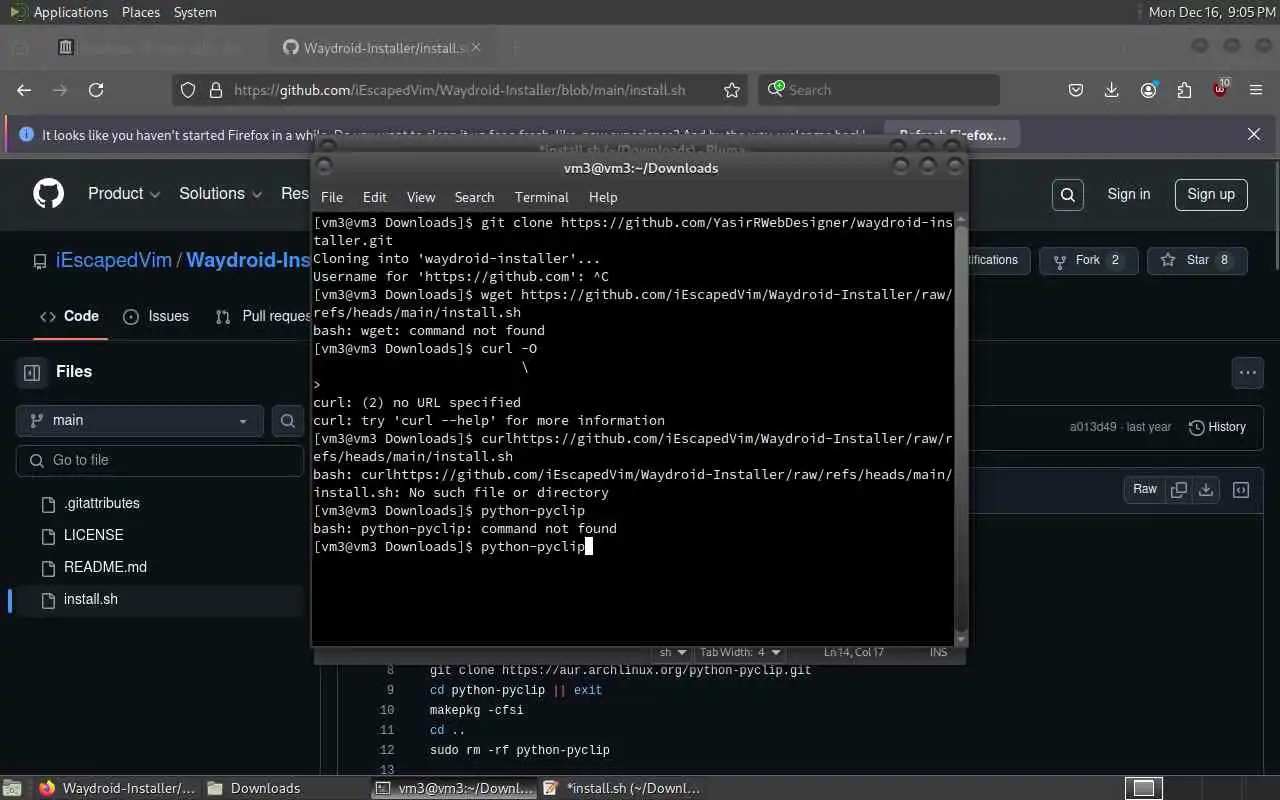1280x800 pixels.
Task: Click the Firefox URL address bar
Action: pyautogui.click(x=460, y=90)
